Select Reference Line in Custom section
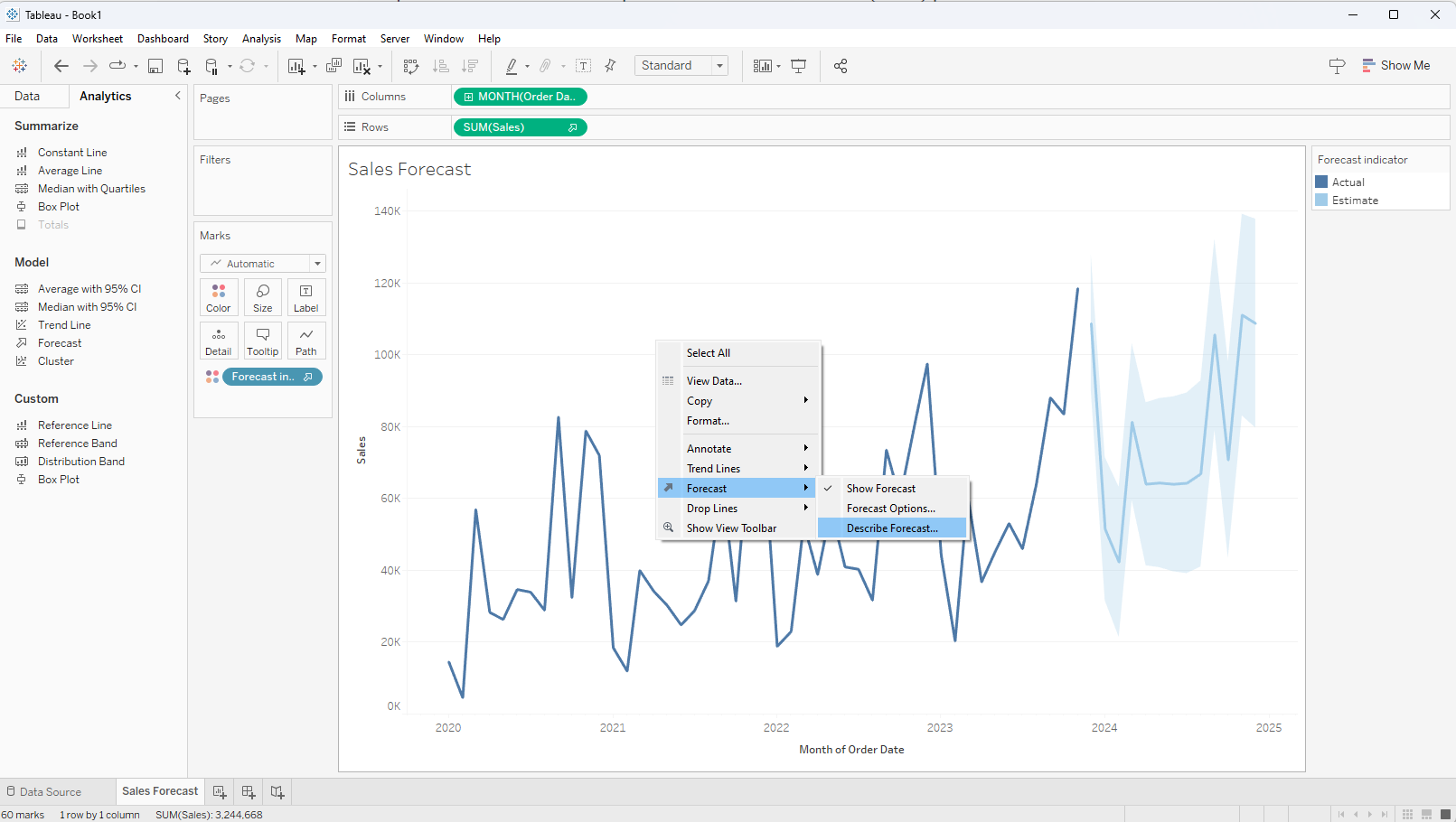Screen dimensions: 1456x822 [x=75, y=425]
